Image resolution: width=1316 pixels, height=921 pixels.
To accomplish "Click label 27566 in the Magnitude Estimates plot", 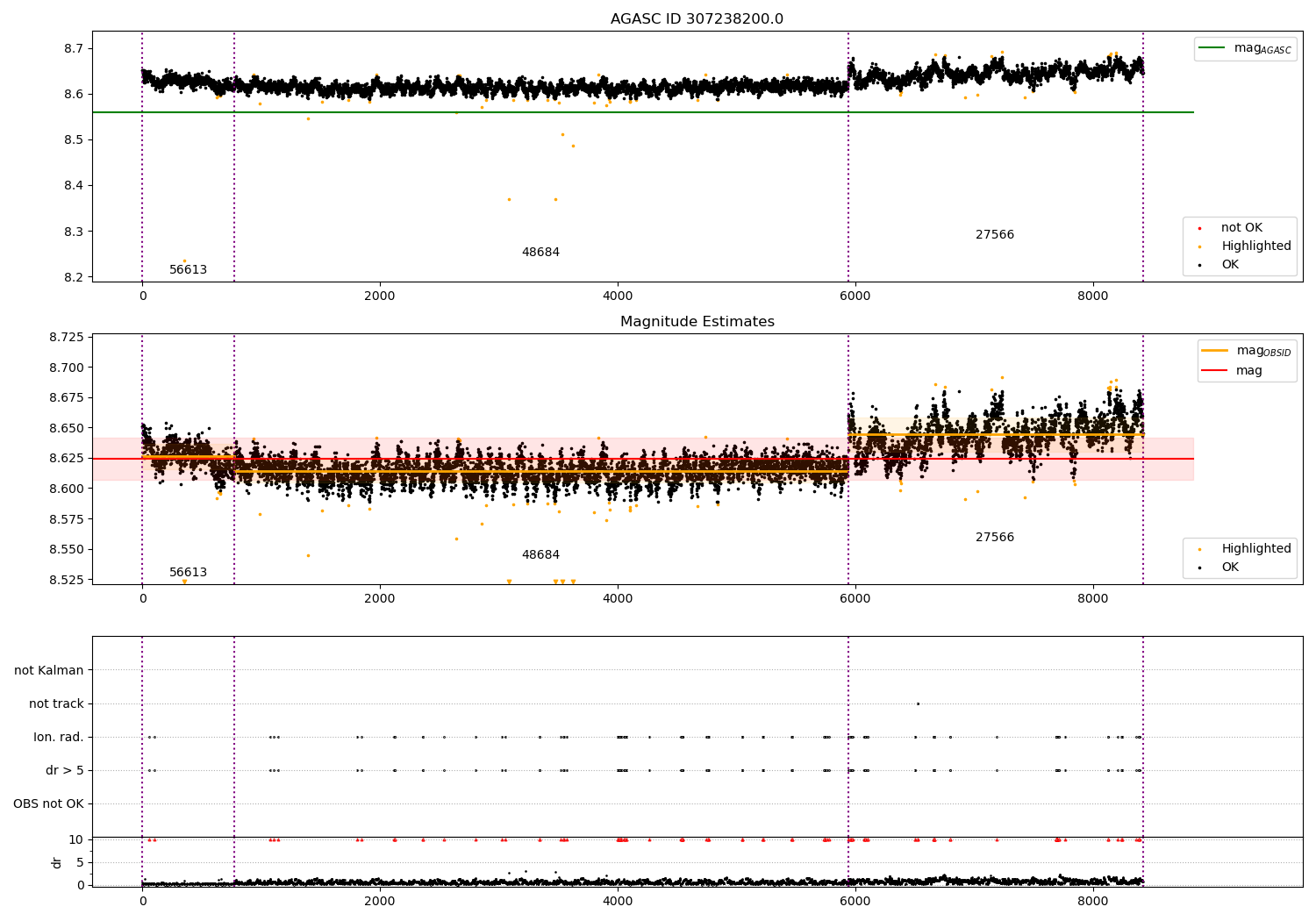I will (995, 538).
